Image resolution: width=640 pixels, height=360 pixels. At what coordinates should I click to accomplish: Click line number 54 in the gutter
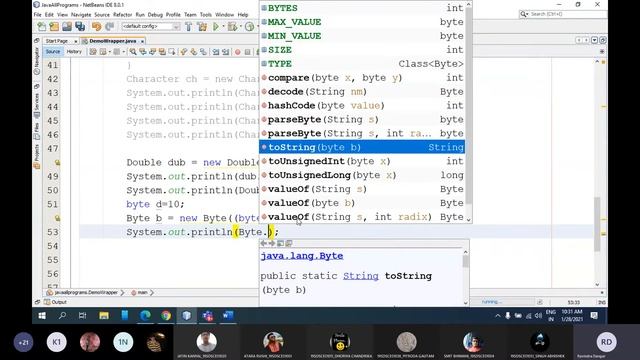click(53, 246)
